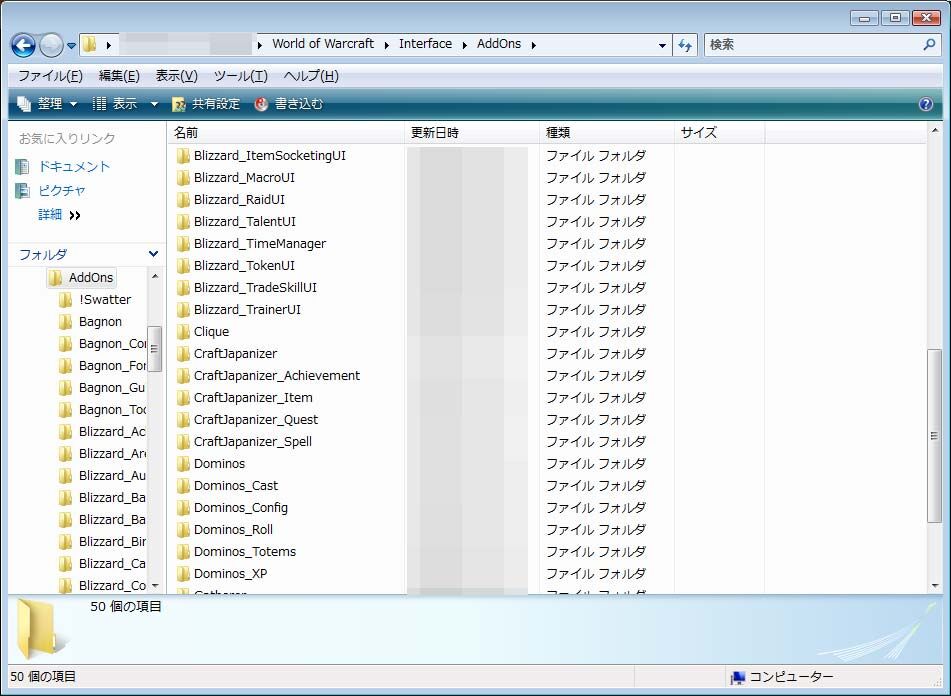
Task: Sort by the 更新日時 column header
Action: pyautogui.click(x=472, y=132)
